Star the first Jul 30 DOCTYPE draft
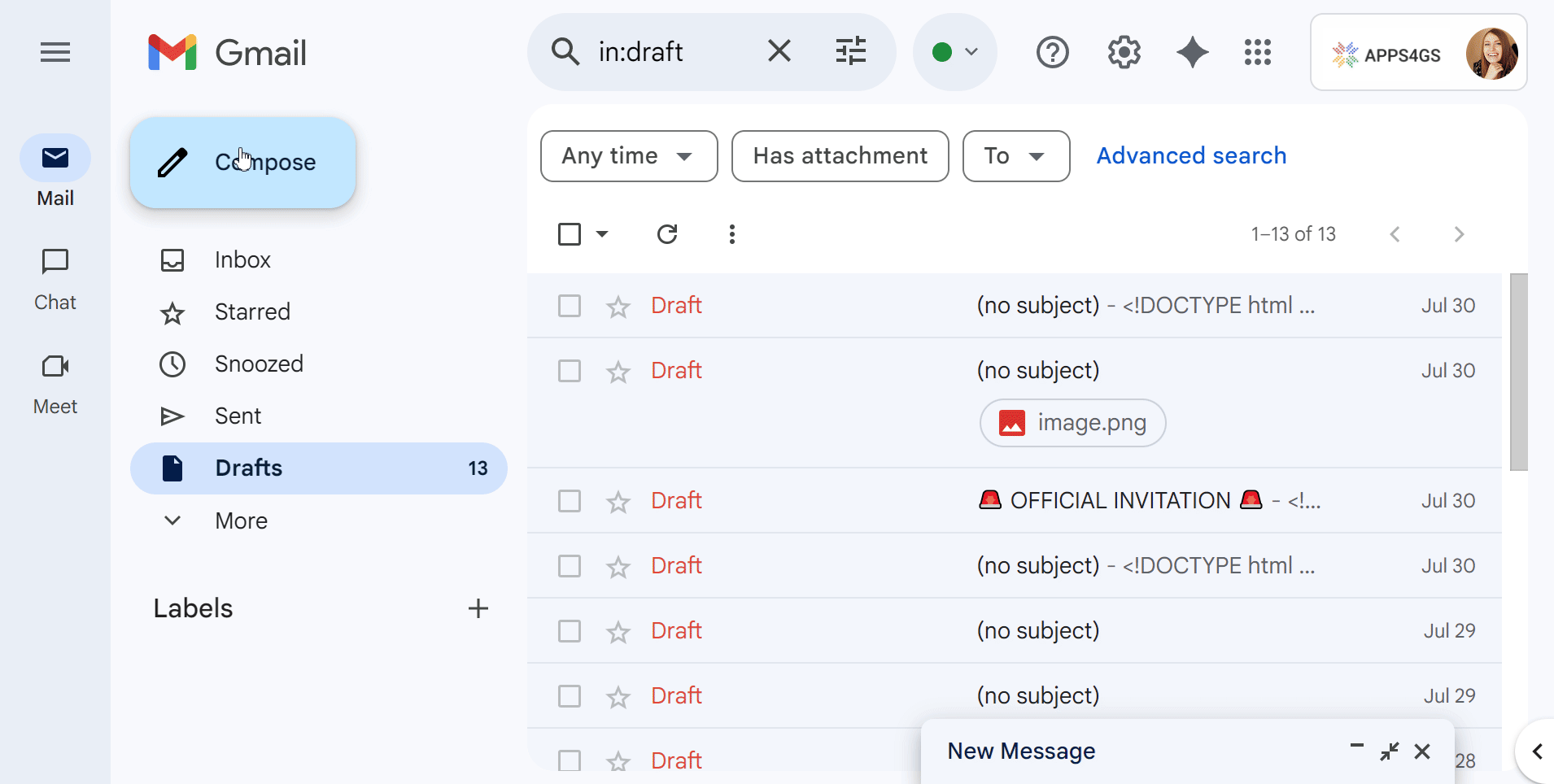1554x784 pixels. click(x=618, y=307)
